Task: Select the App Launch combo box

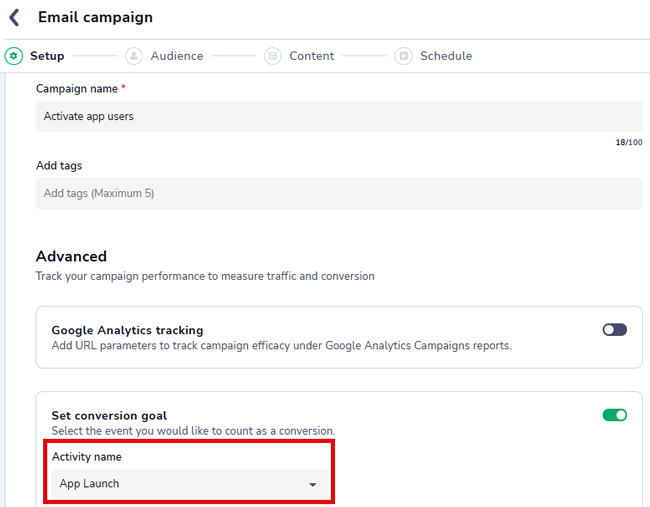Action: (x=189, y=484)
